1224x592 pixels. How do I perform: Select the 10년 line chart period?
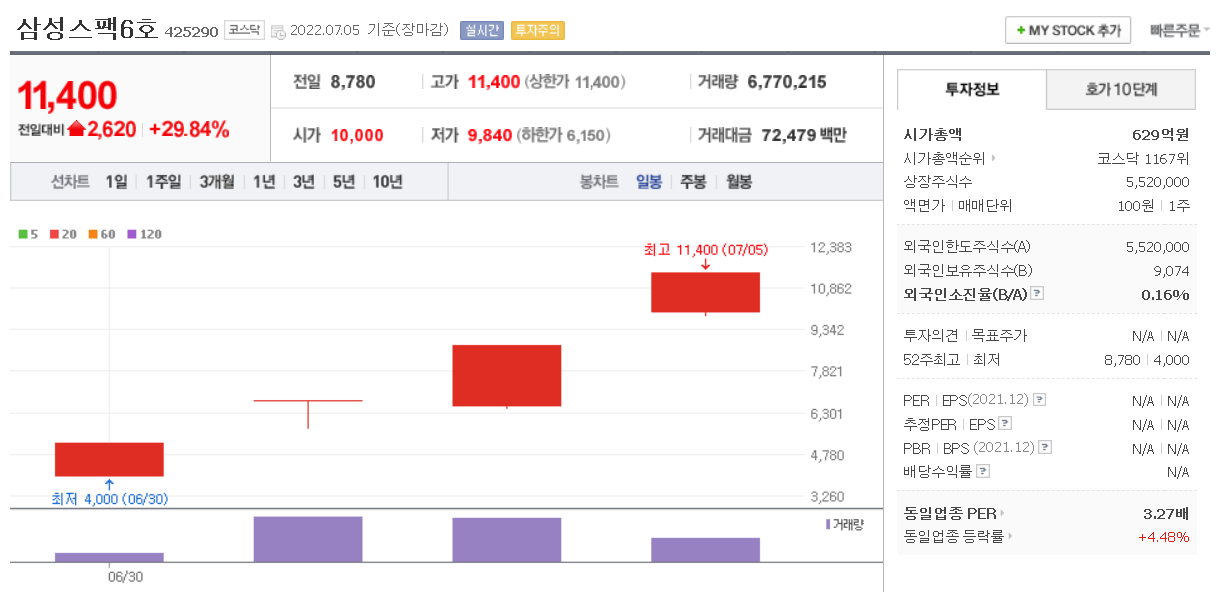388,181
